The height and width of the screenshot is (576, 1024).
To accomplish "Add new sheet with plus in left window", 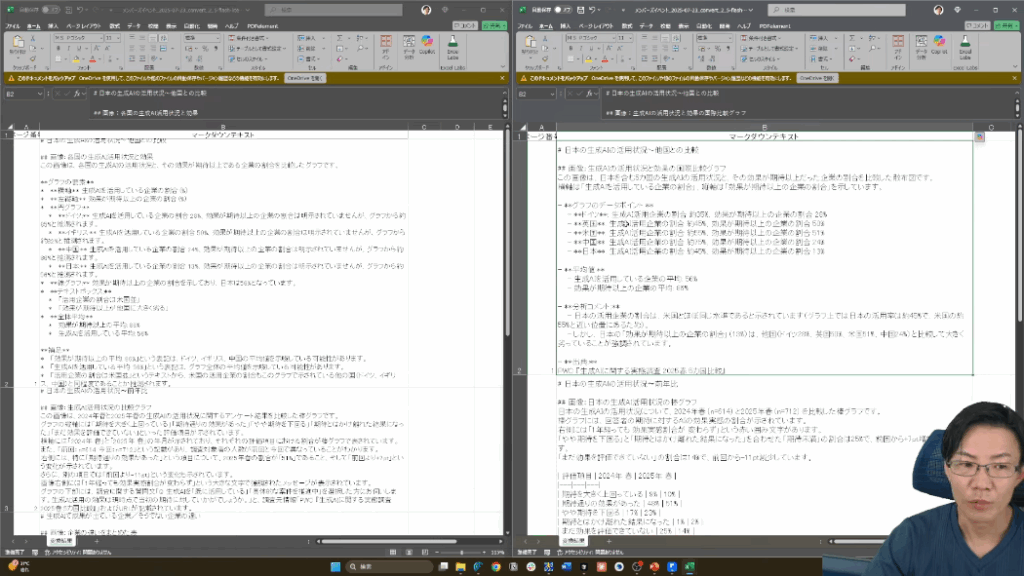I will pos(97,541).
